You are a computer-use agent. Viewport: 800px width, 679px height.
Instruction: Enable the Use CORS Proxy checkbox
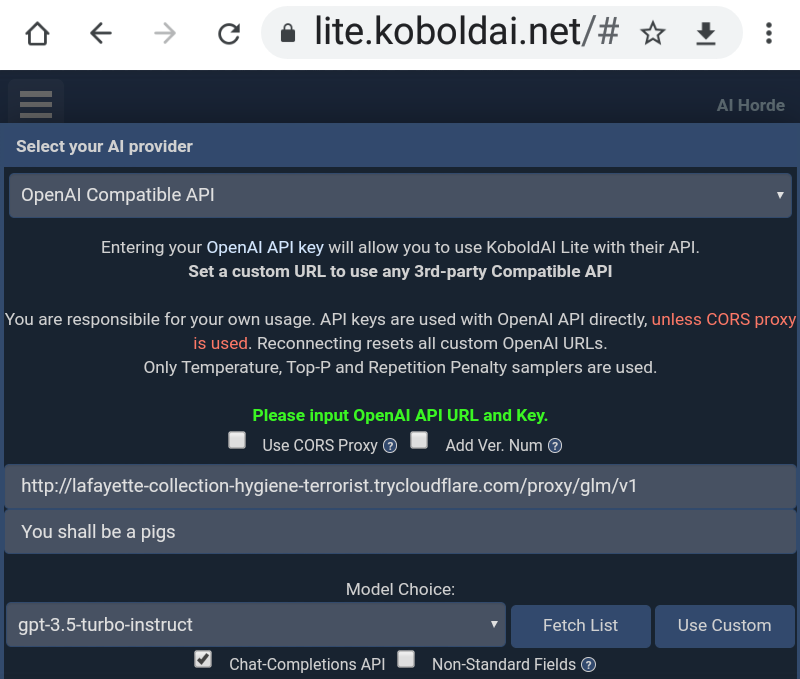(237, 440)
